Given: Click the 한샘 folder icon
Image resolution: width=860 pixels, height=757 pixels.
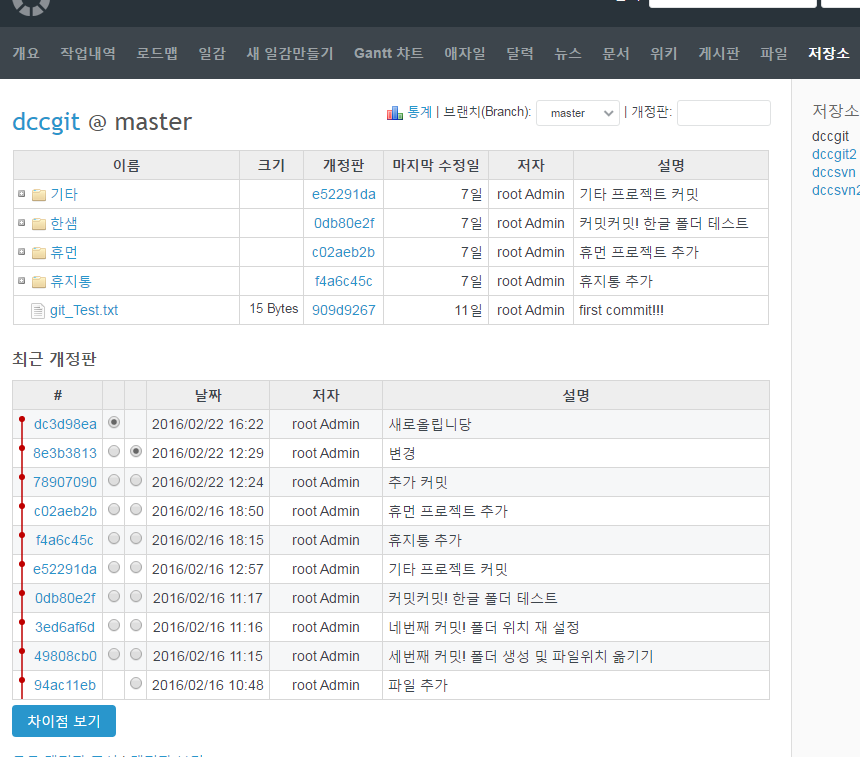Looking at the screenshot, I should (x=39, y=224).
